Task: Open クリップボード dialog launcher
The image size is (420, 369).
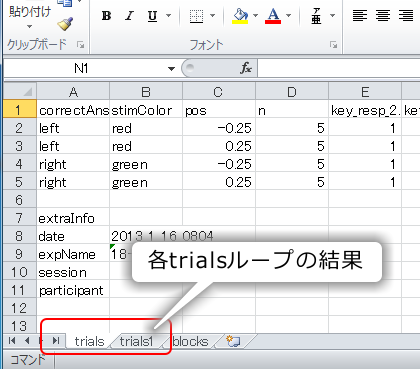Action: pyautogui.click(x=80, y=45)
